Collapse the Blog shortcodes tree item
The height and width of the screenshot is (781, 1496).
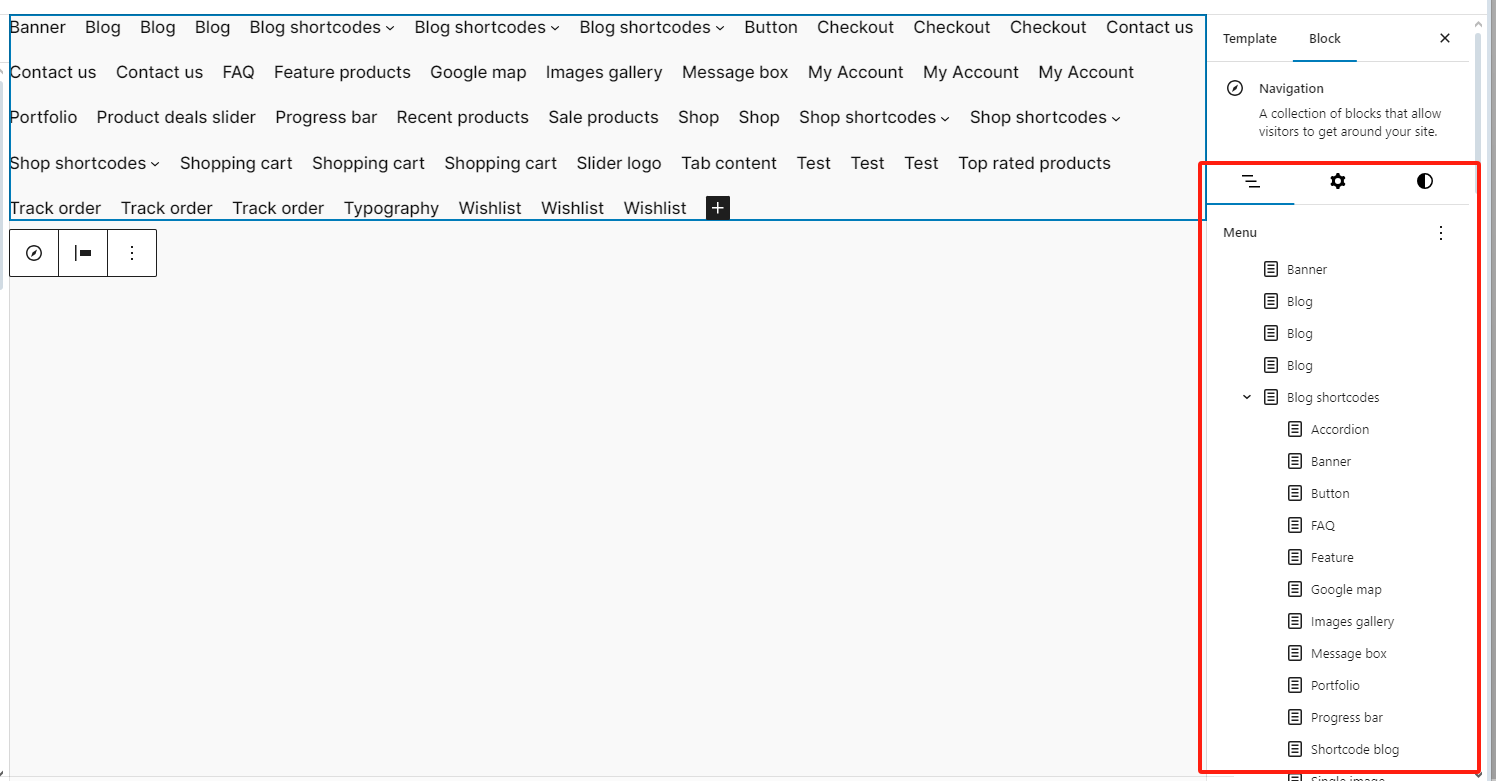[1247, 397]
